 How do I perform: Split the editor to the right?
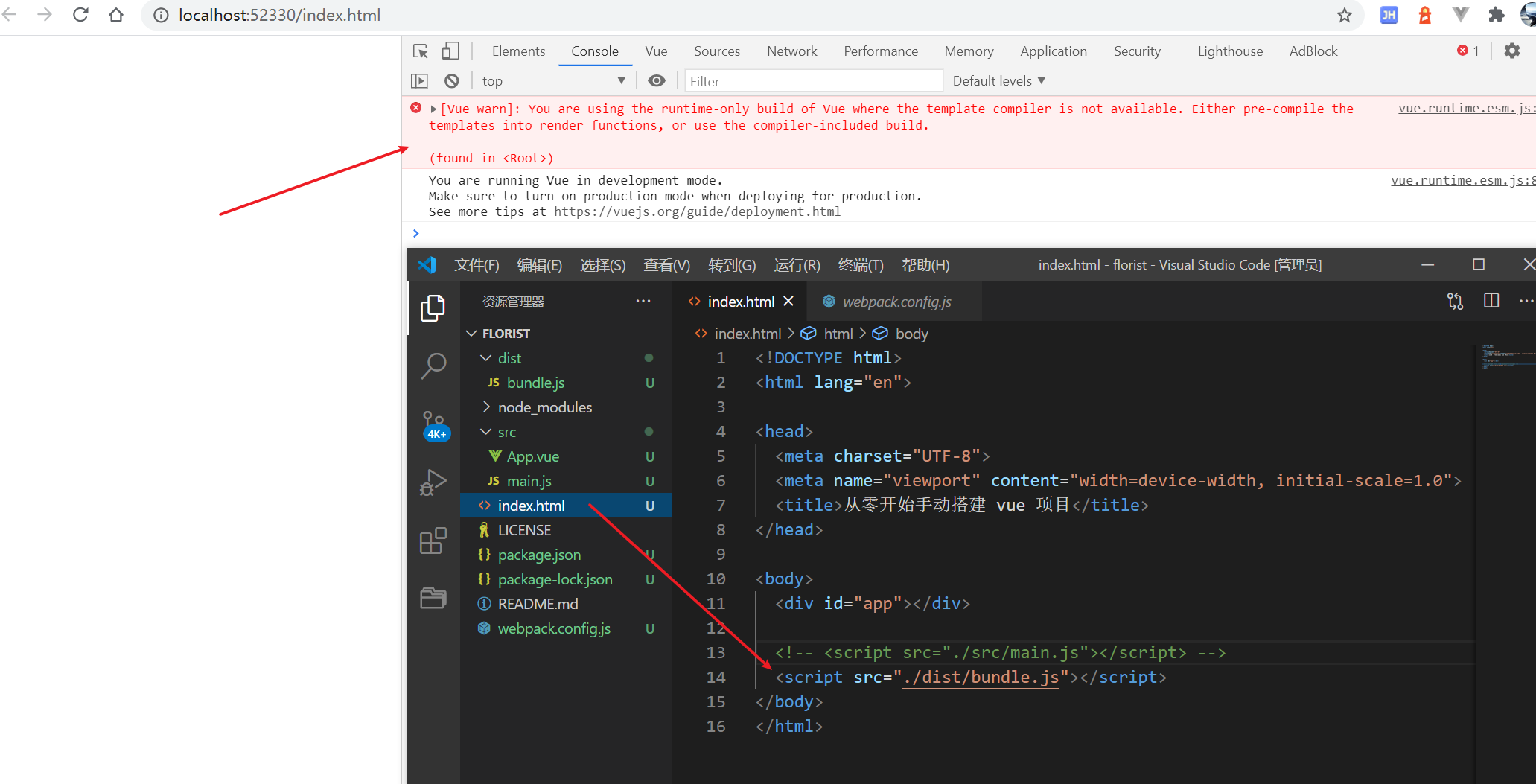pos(1491,301)
